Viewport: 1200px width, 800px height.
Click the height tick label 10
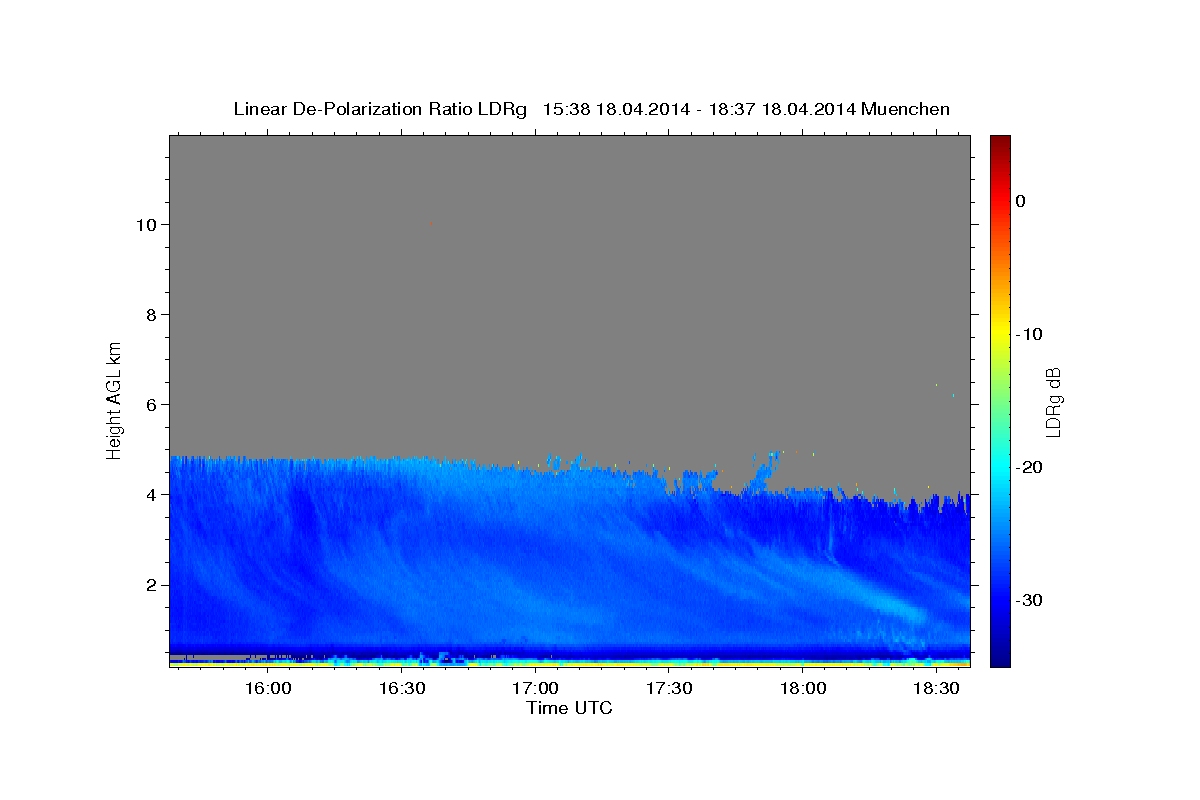[x=147, y=225]
